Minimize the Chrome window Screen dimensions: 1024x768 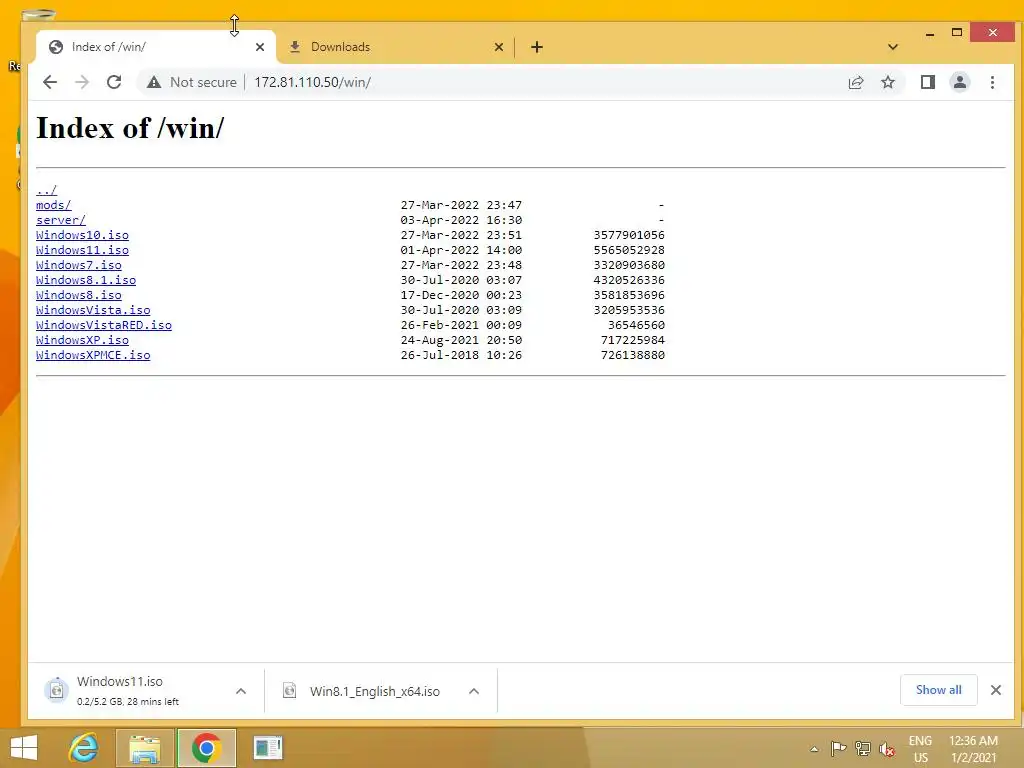(x=930, y=33)
